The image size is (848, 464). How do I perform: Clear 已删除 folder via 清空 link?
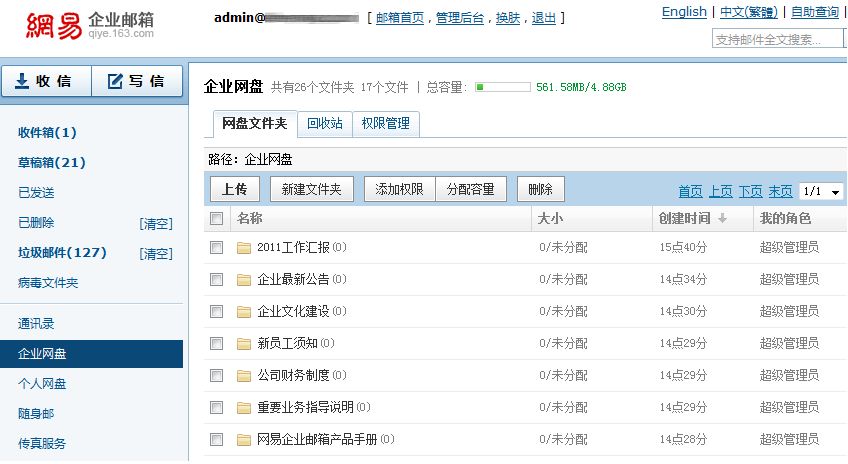click(156, 223)
